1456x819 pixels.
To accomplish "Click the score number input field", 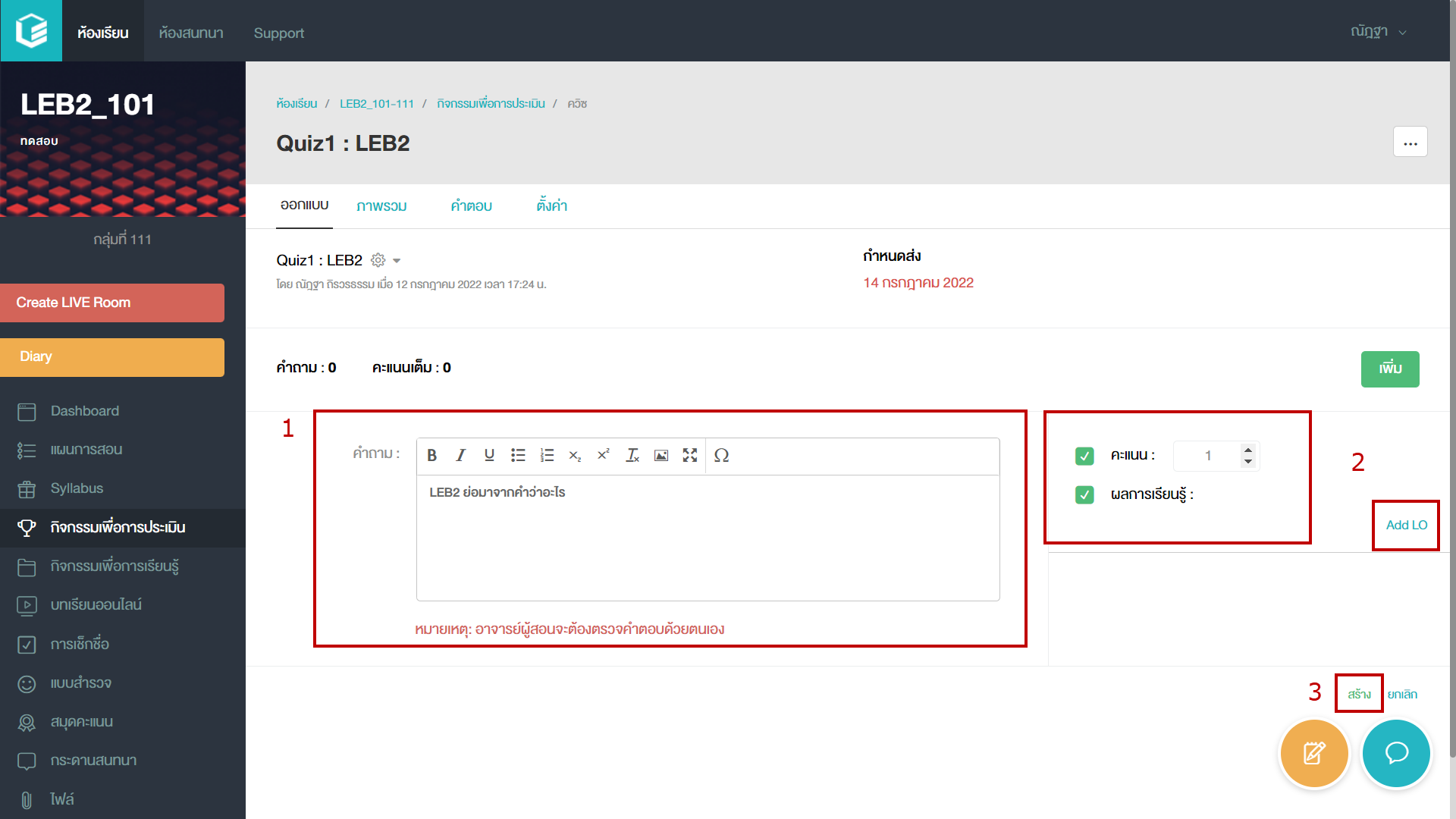I will pos(1207,456).
